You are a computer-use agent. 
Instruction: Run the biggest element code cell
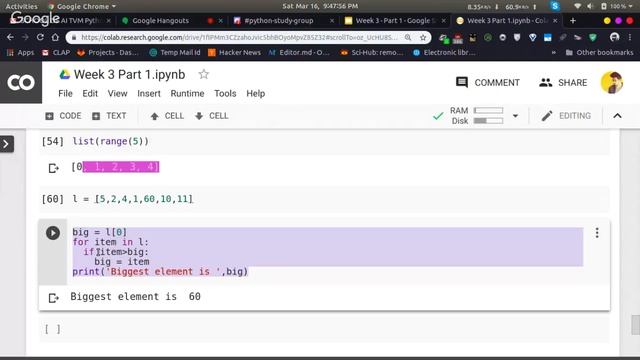[x=53, y=233]
